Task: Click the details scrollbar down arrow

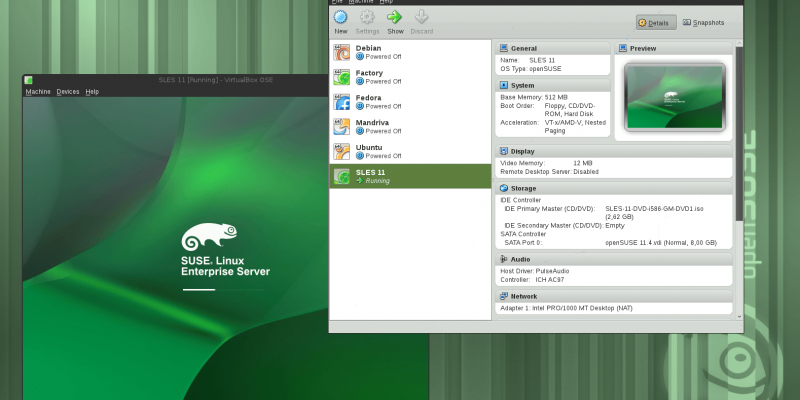Action: [x=739, y=316]
